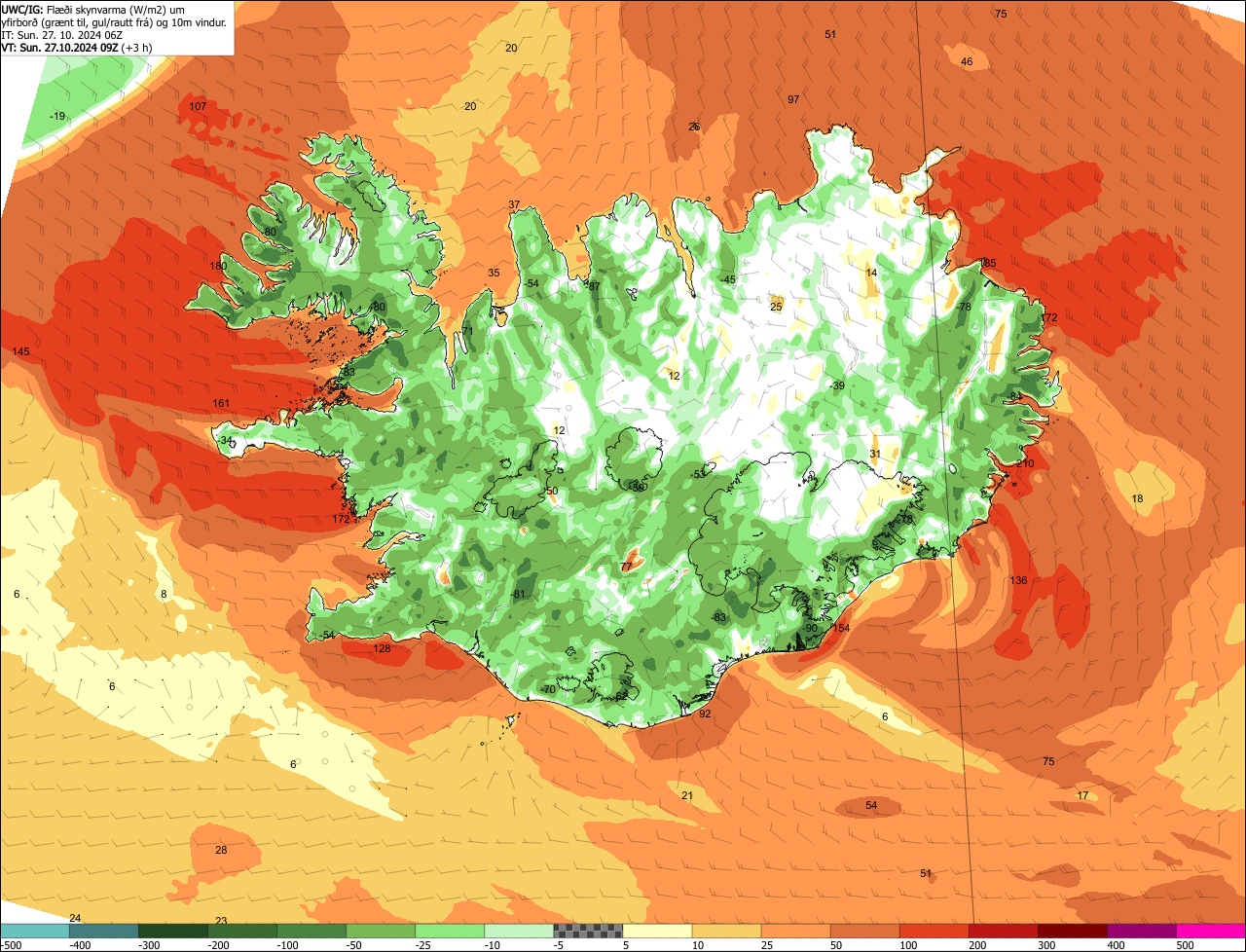Click the 8 value in the western sea
The height and width of the screenshot is (952, 1246).
(164, 595)
